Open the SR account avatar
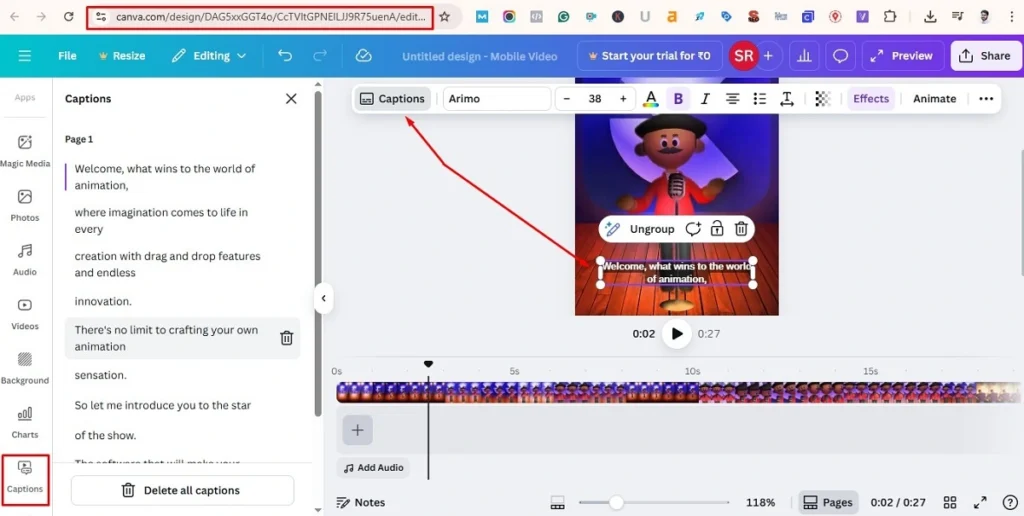This screenshot has height=516, width=1024. pos(743,56)
